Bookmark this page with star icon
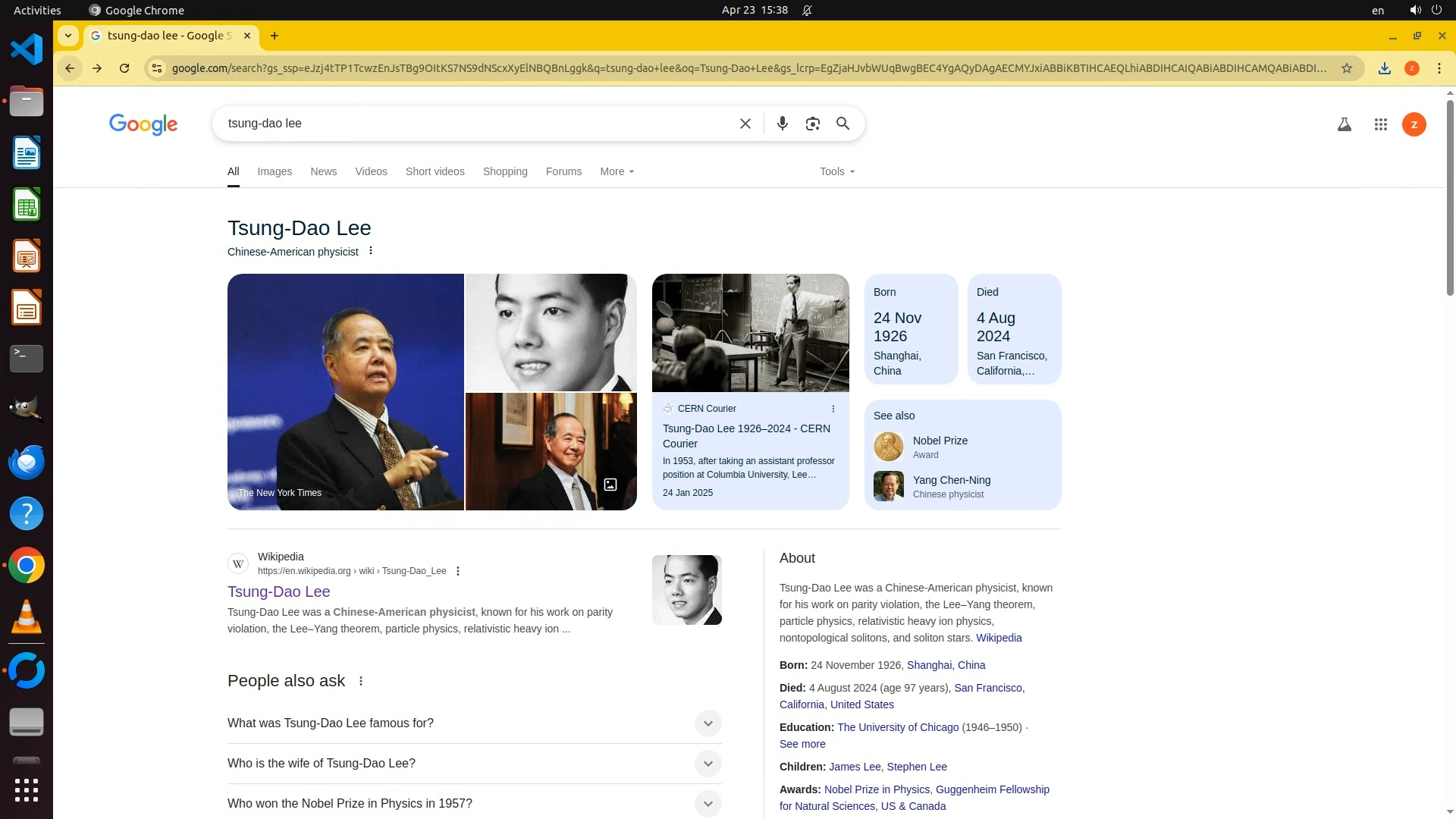 pos(1346,68)
